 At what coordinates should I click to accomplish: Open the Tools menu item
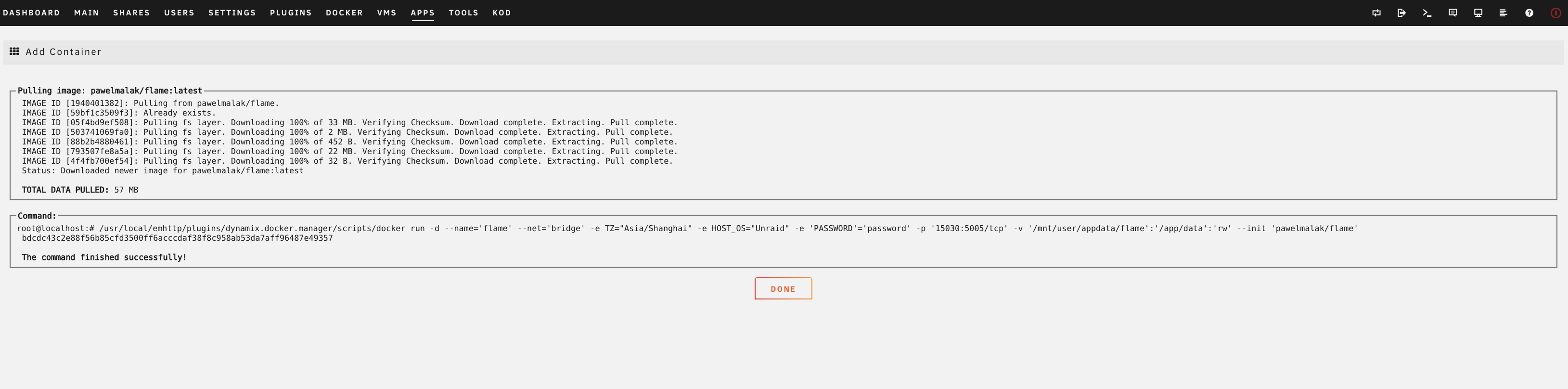(x=463, y=13)
